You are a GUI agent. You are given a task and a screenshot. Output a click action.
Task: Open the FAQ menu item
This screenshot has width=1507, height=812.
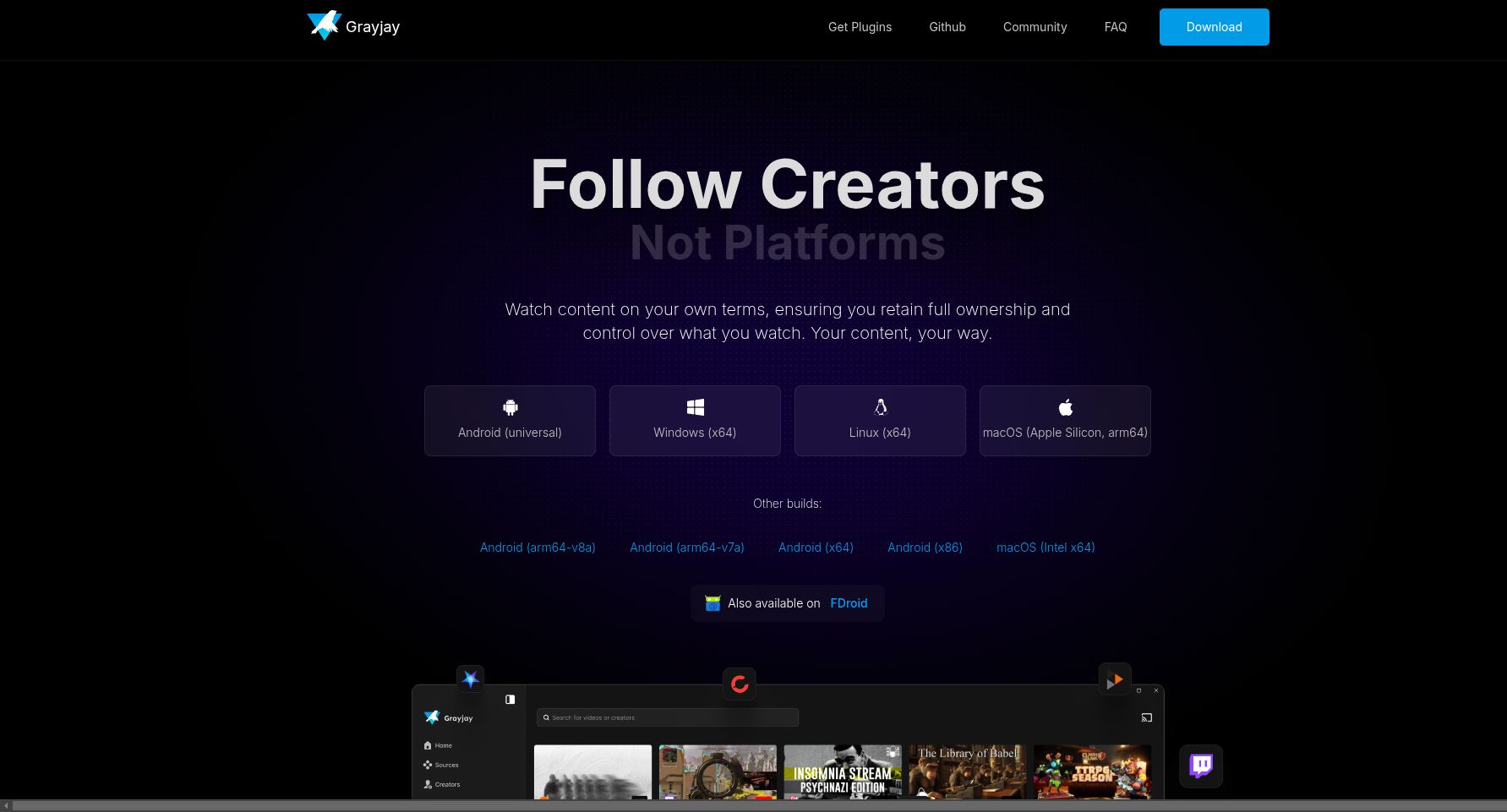point(1116,27)
